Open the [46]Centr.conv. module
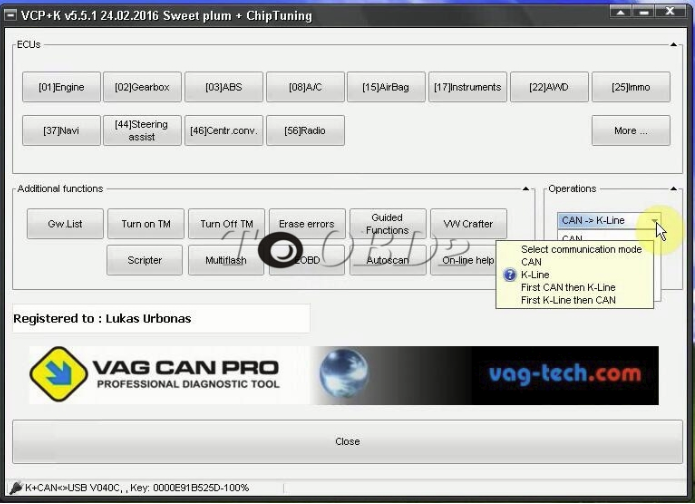 click(x=224, y=130)
